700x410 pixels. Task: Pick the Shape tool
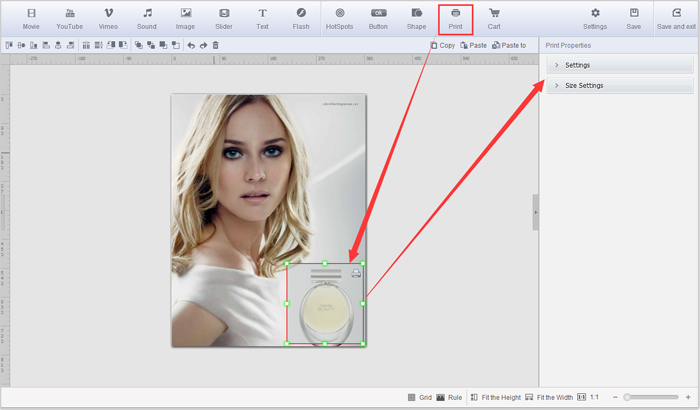(x=416, y=18)
